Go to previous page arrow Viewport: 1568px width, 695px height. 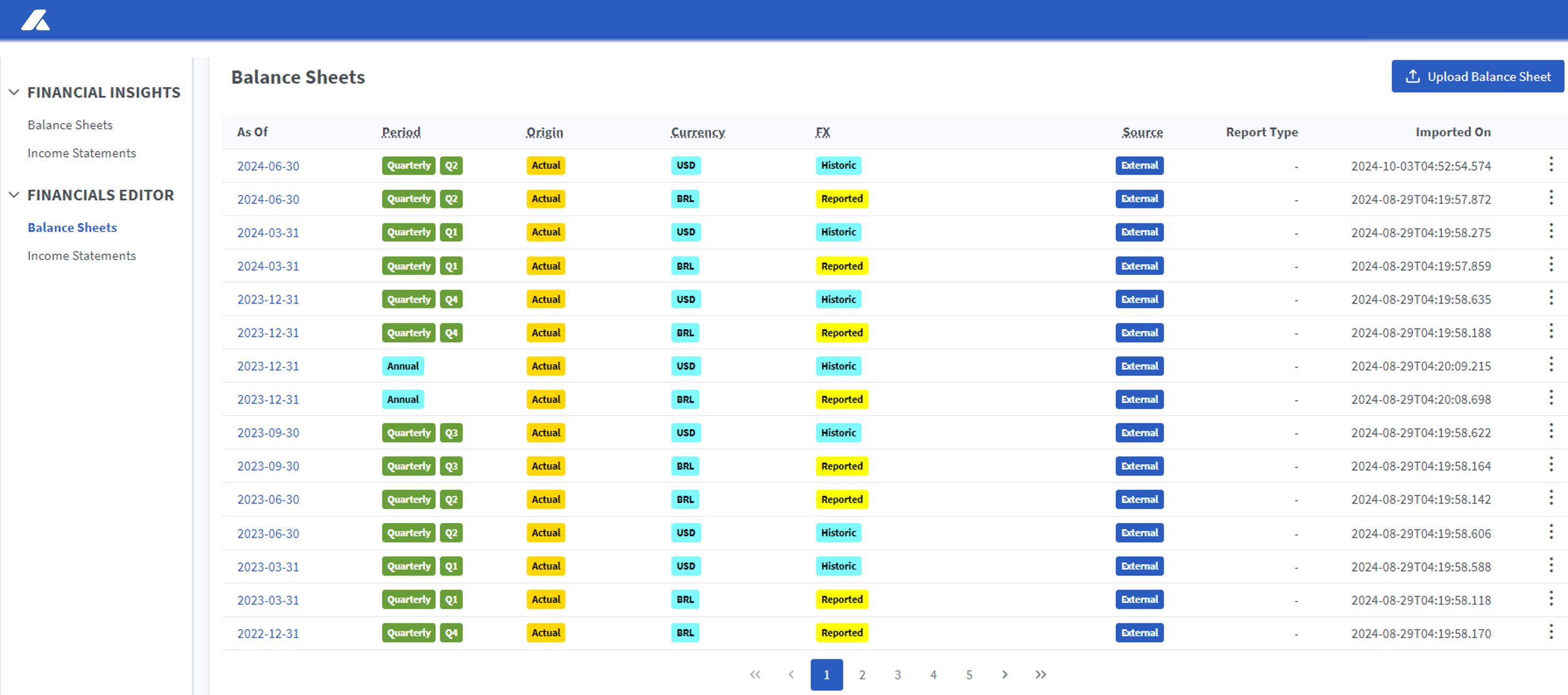[x=791, y=674]
